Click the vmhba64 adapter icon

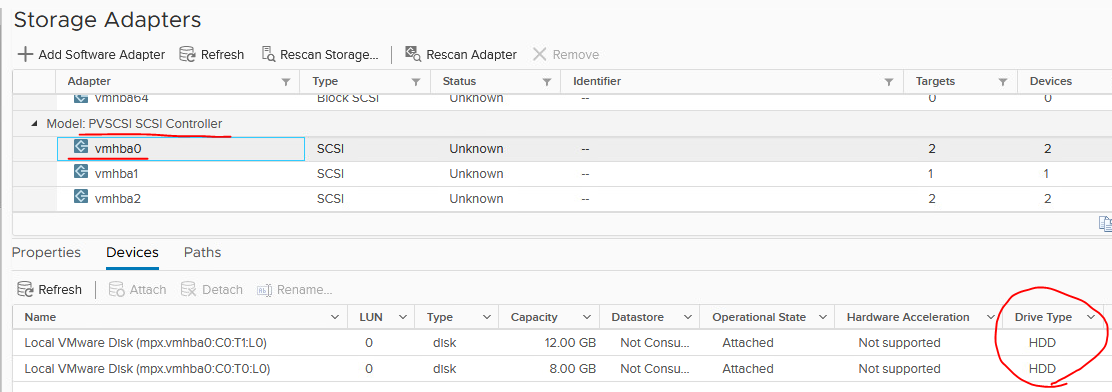tap(81, 98)
